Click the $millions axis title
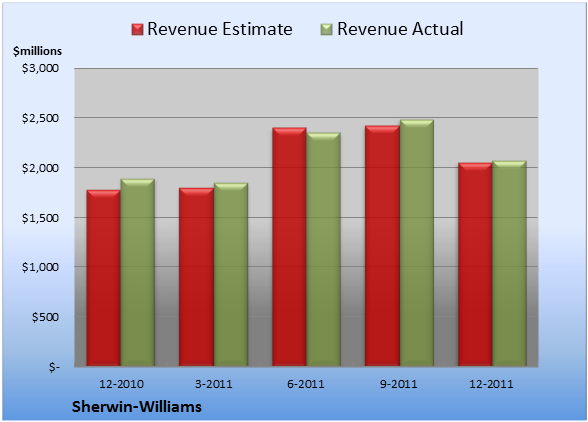The height and width of the screenshot is (422, 588). (x=37, y=51)
